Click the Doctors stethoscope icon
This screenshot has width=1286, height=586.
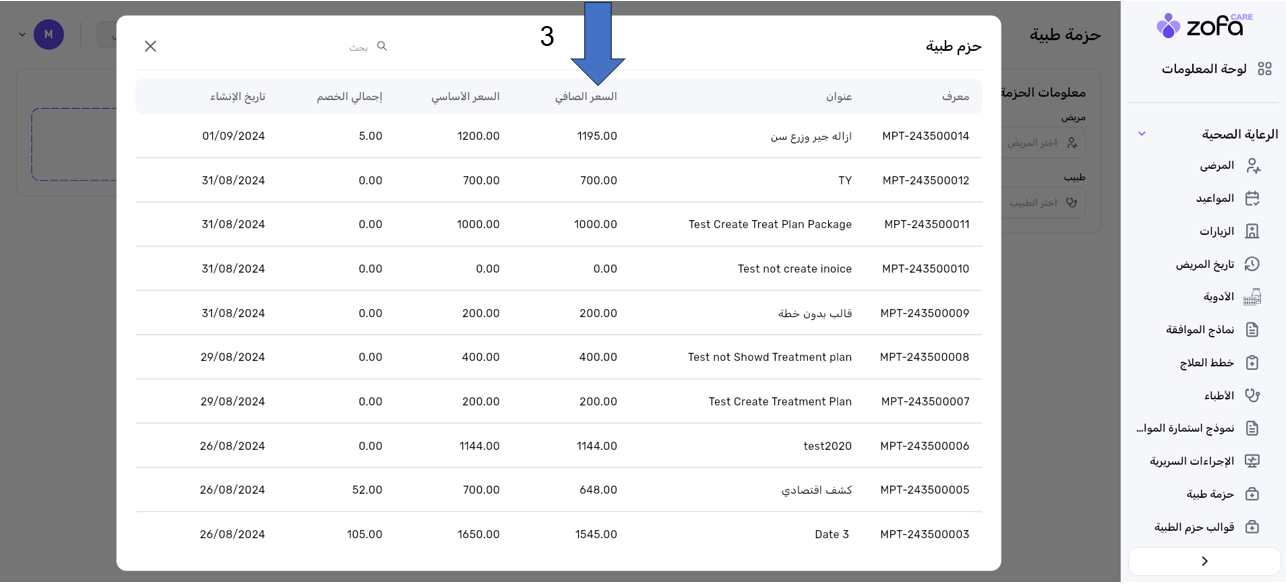tap(1252, 395)
